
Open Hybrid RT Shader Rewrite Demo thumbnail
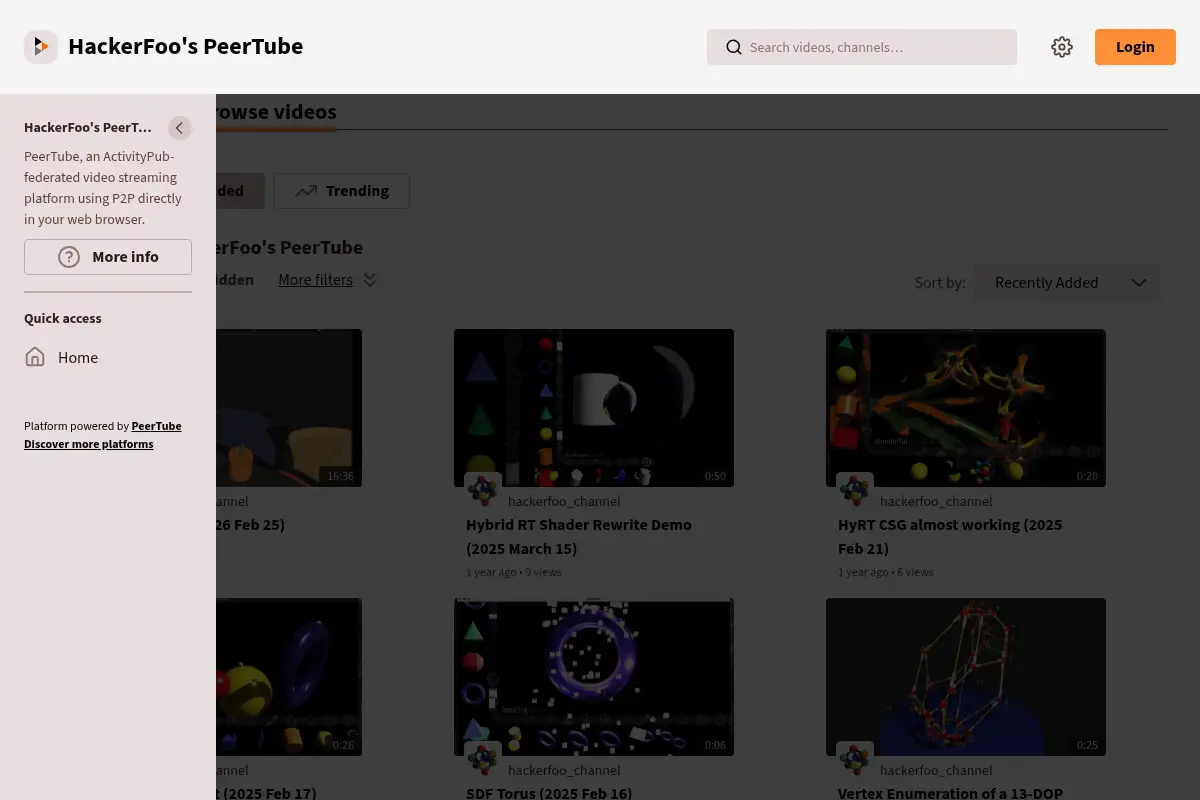594,408
